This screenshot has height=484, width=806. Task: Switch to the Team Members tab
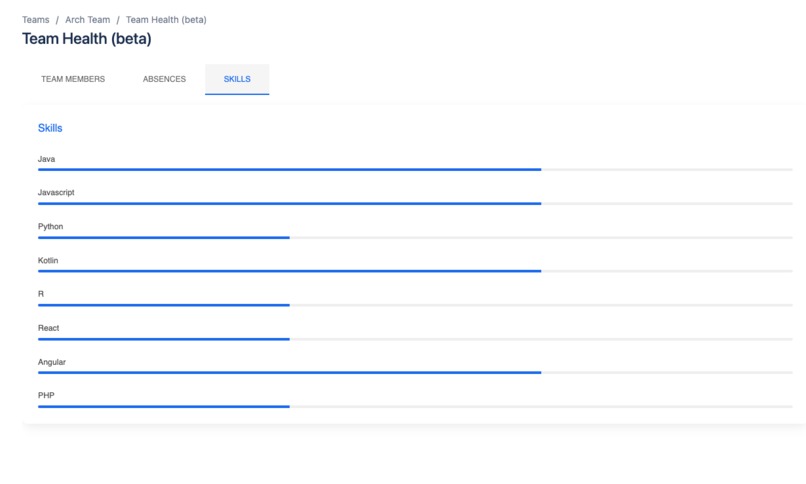click(73, 79)
